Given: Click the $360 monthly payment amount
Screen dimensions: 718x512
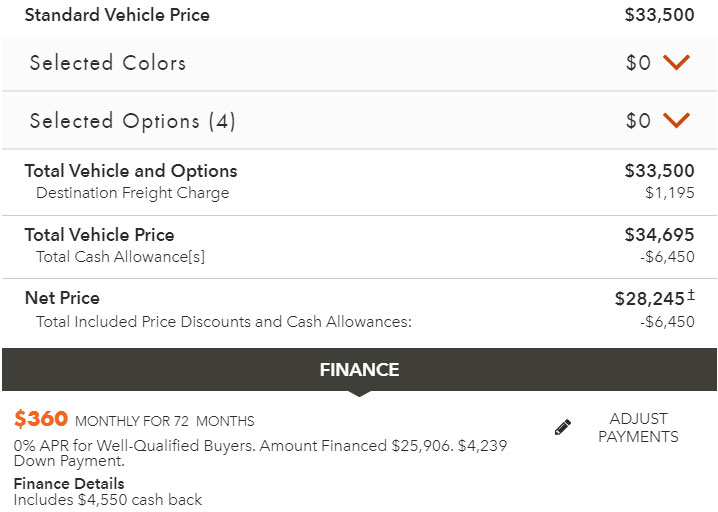Looking at the screenshot, I should click(x=41, y=419).
